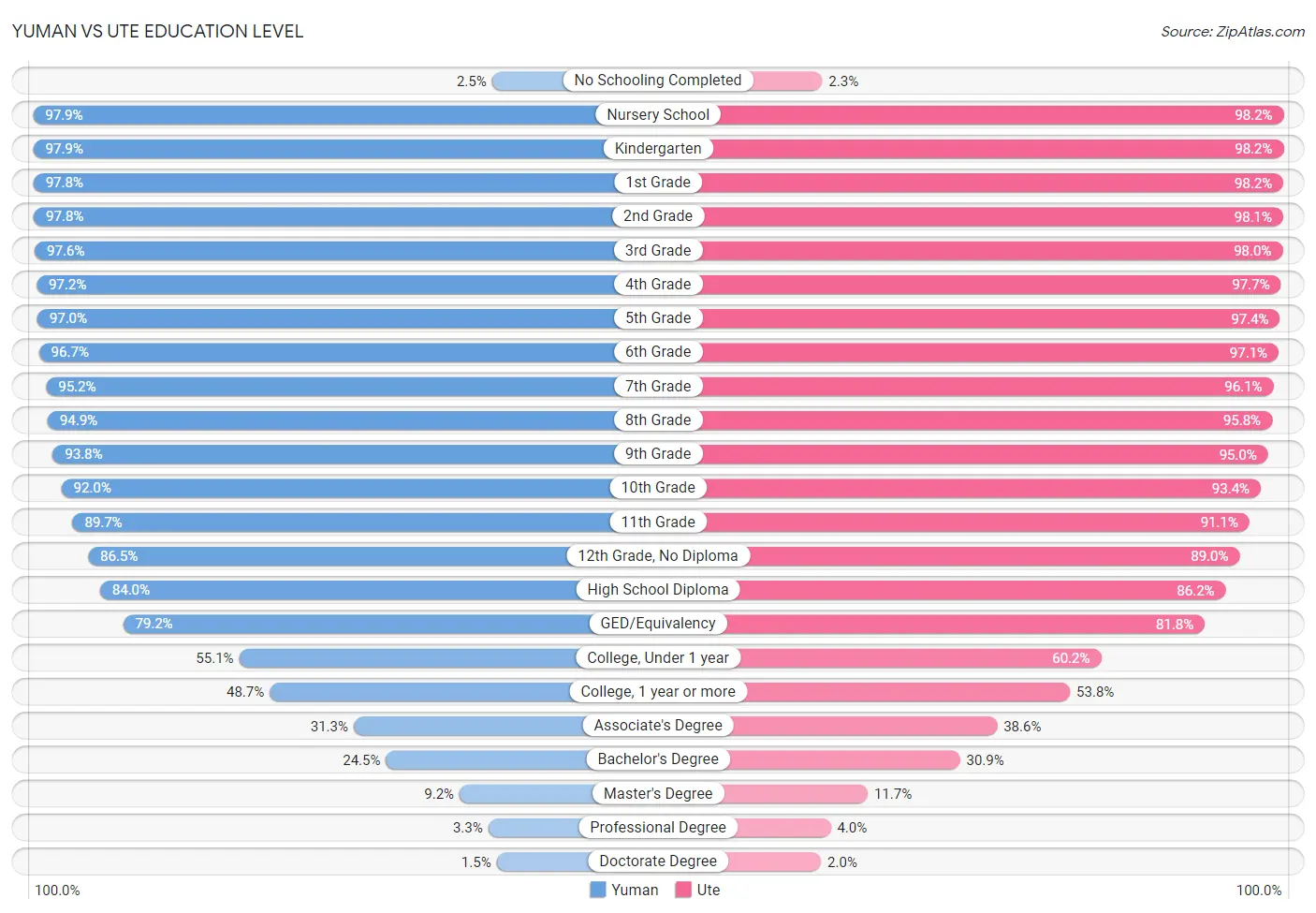Select the 12th Grade, No Diploma label
The image size is (1316, 913).
point(658,555)
